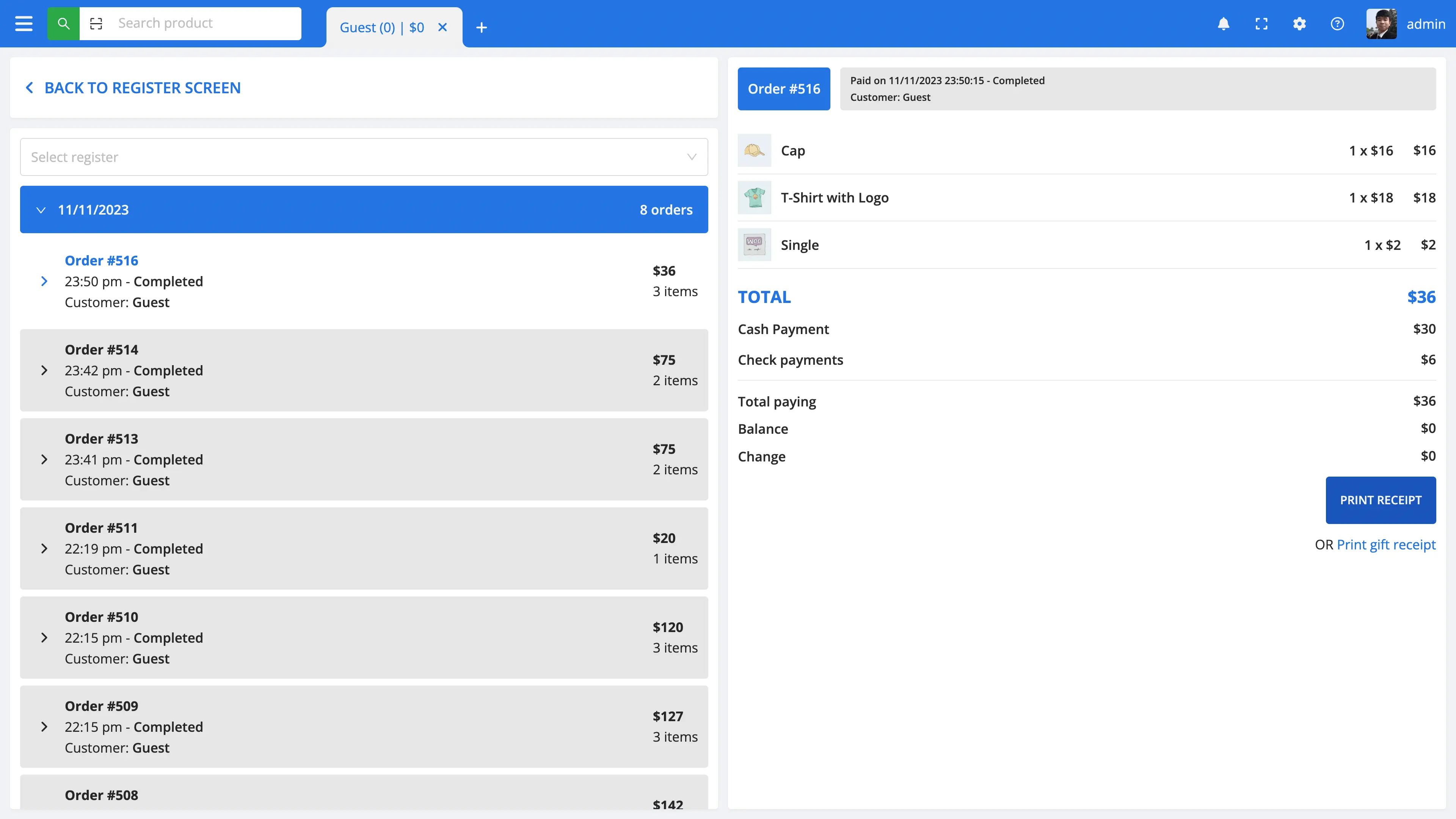This screenshot has width=1456, height=819.
Task: Open the notifications bell
Action: (x=1223, y=24)
